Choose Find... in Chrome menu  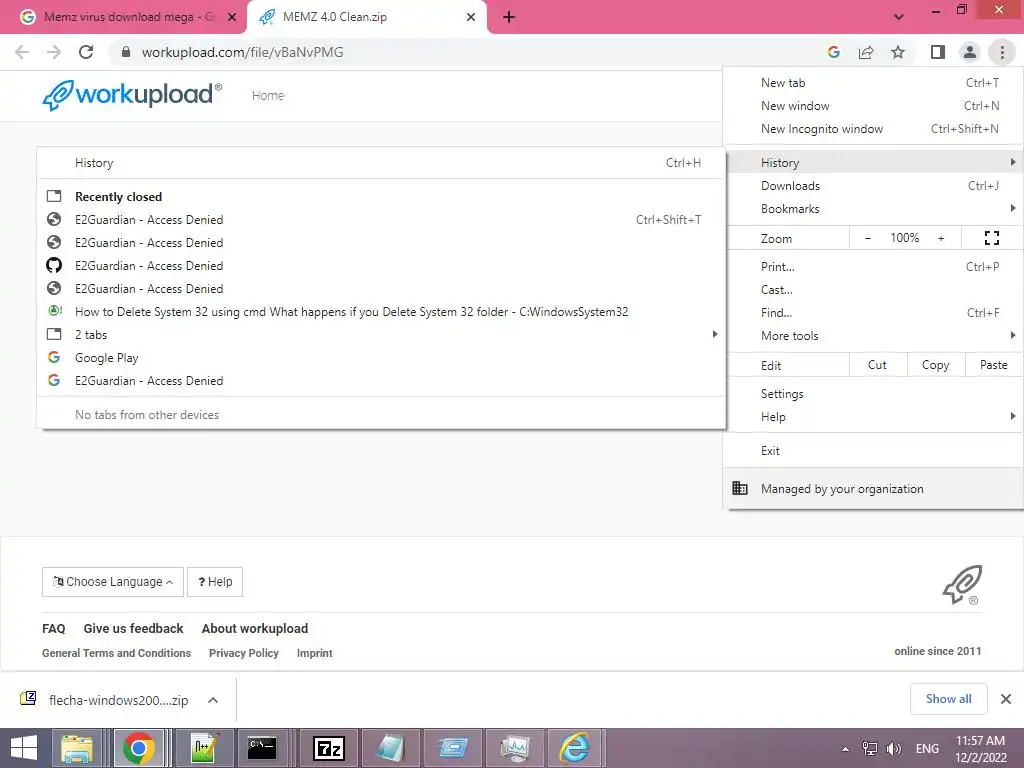[x=874, y=312]
